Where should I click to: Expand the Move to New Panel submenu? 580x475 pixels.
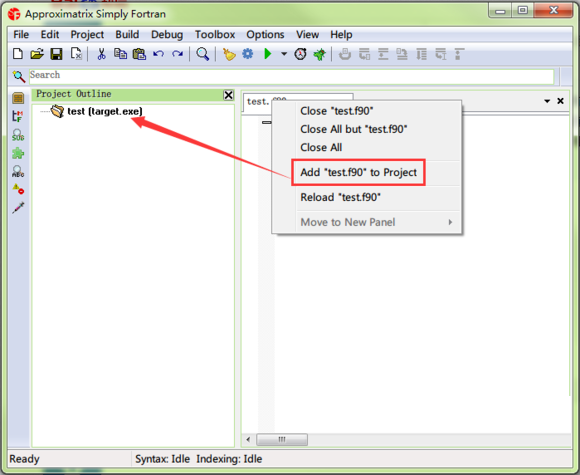tap(450, 222)
